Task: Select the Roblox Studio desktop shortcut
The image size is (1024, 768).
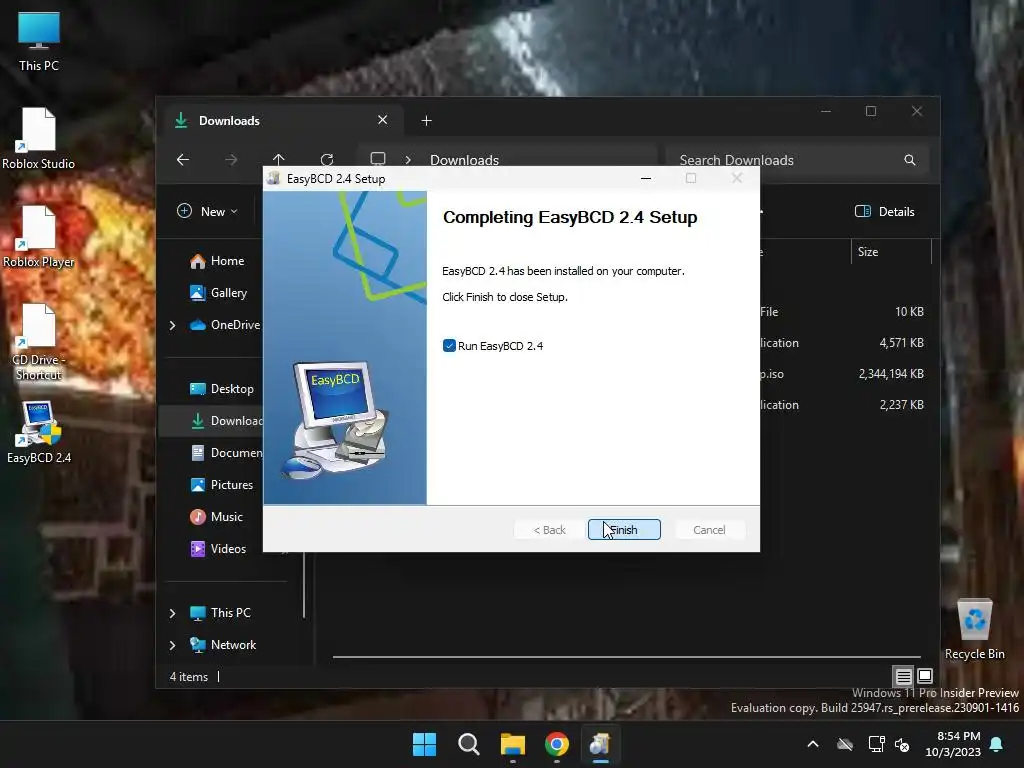Action: coord(39,138)
